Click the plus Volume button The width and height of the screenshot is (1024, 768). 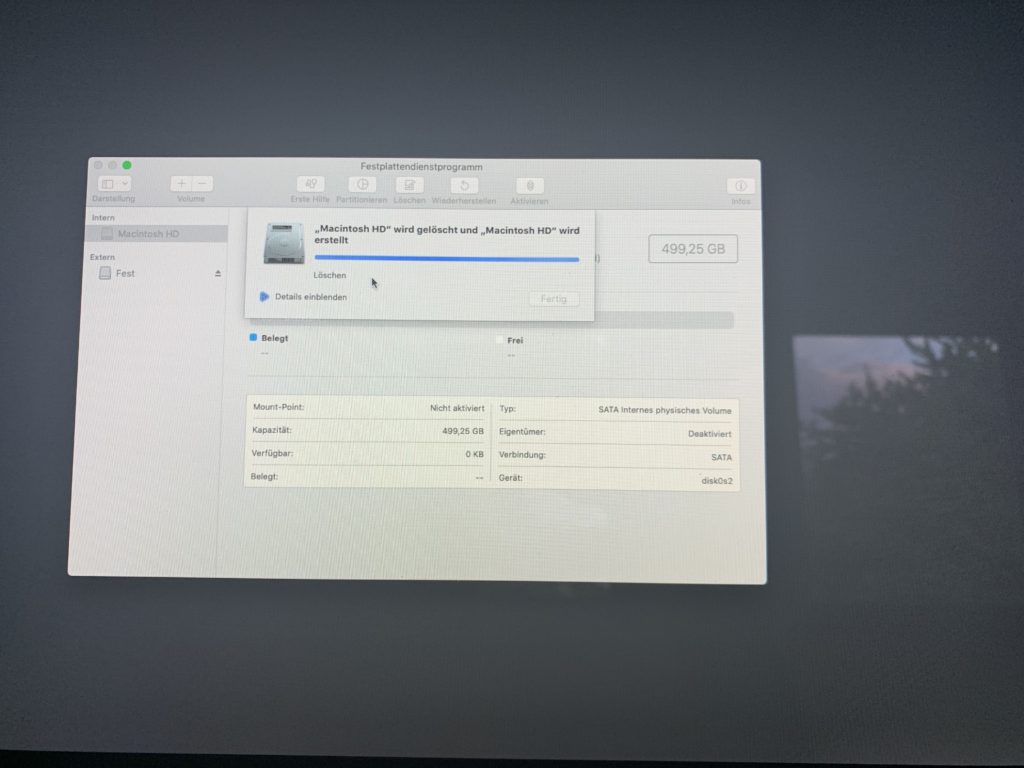(x=182, y=184)
